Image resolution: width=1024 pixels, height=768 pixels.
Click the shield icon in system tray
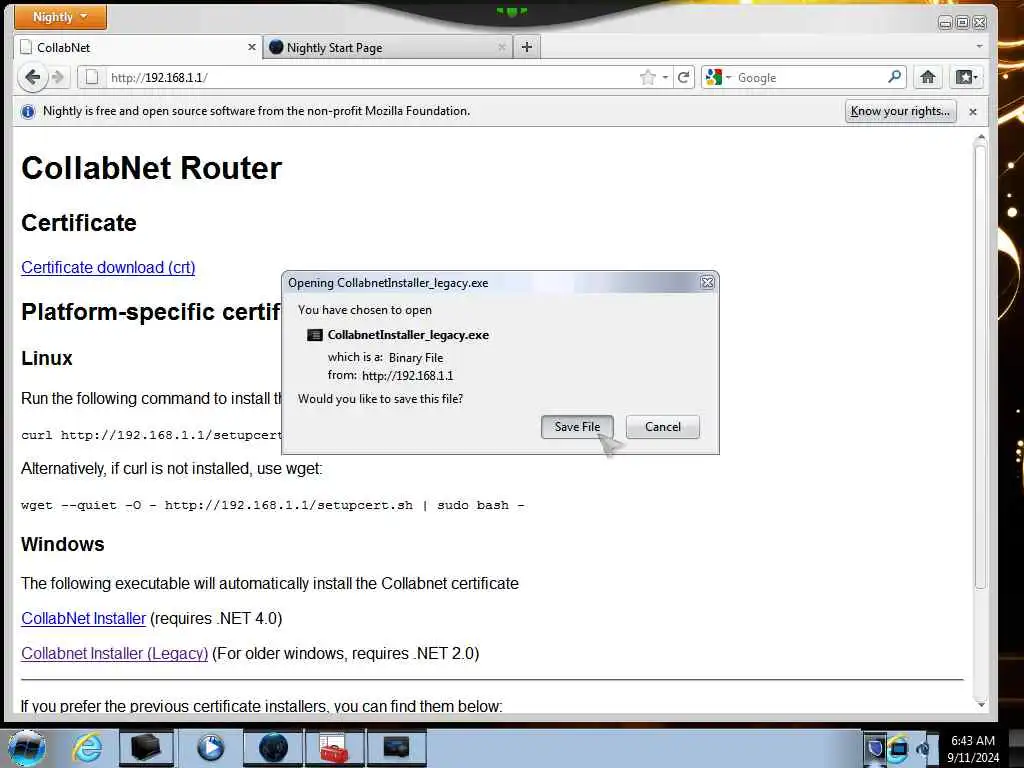click(x=875, y=748)
